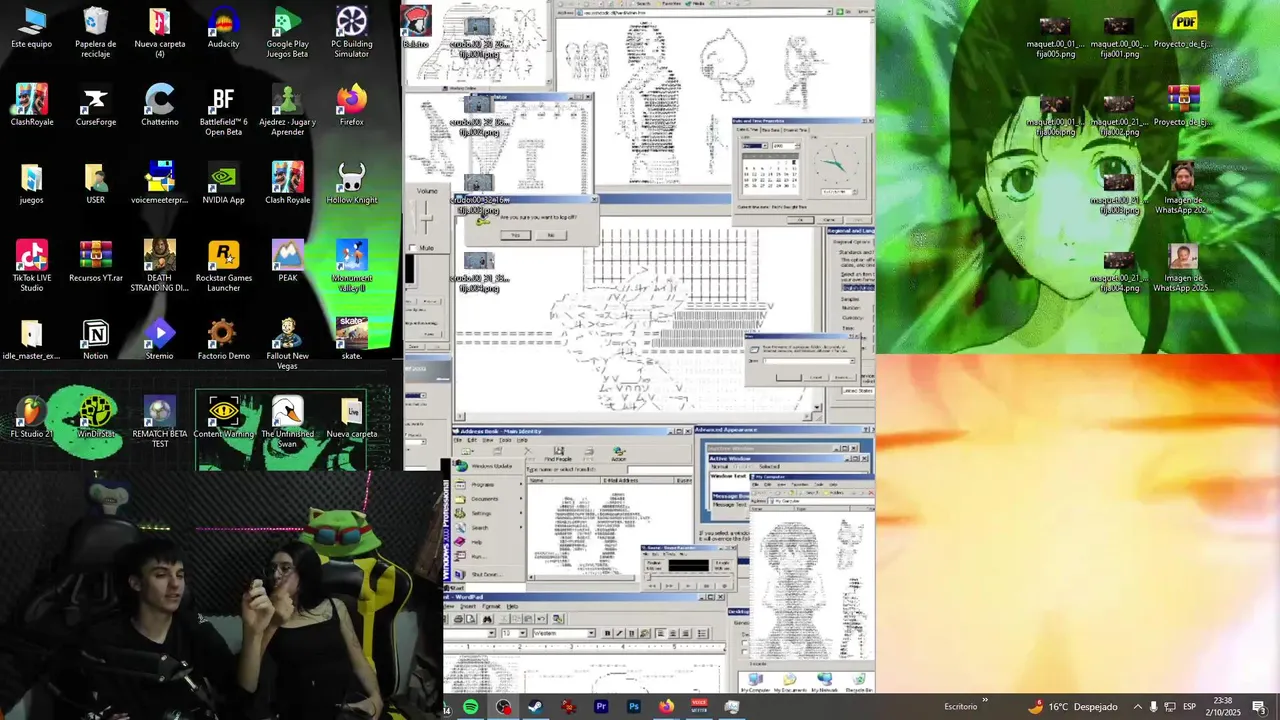
Task: Expand the Escritorio toolbar chevron
Action: [x=985, y=700]
